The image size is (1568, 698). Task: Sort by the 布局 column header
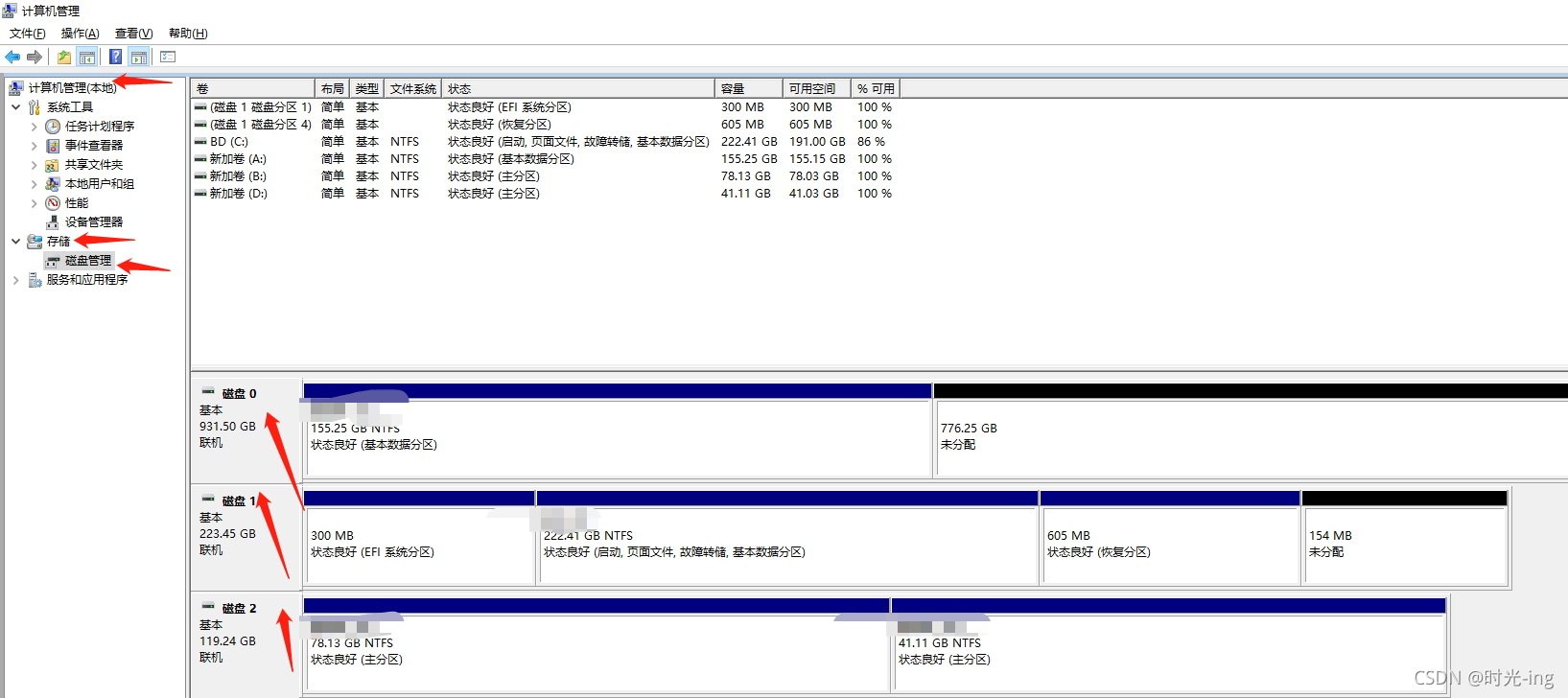[x=333, y=88]
